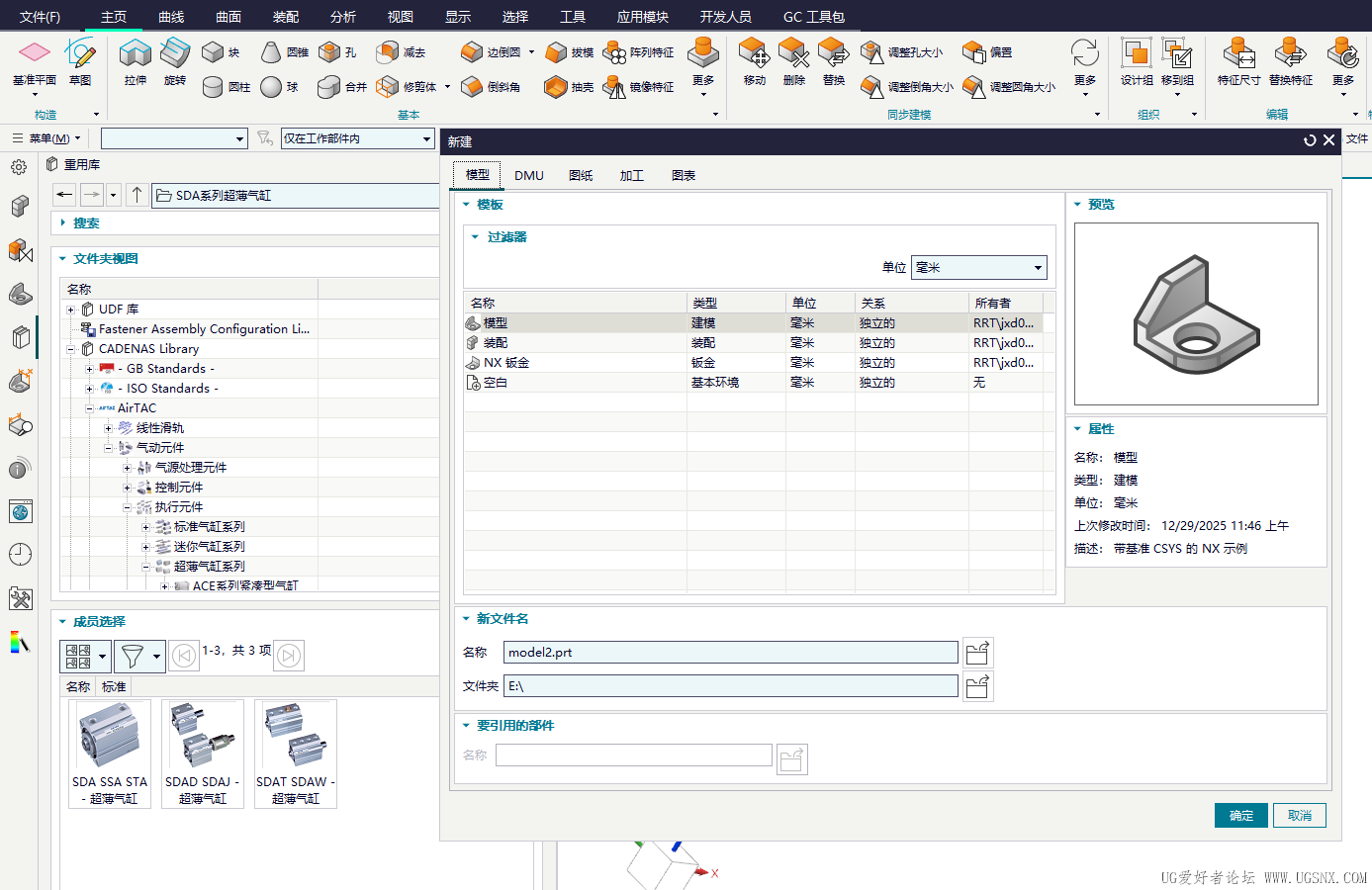Click the 倒斜角 (Chamfer) icon
The width and height of the screenshot is (1372, 890).
[x=472, y=87]
